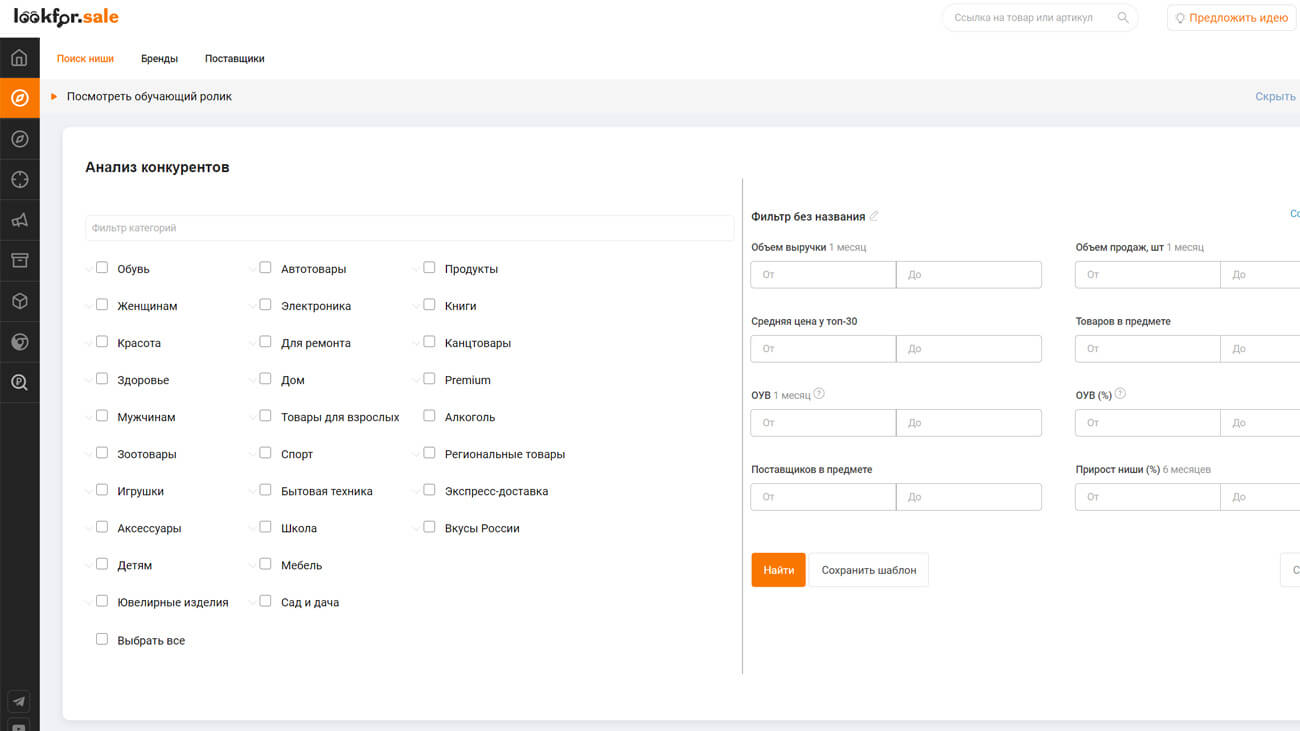The image size is (1300, 731).
Task: Click the crosshair target sidebar icon
Action: [x=19, y=180]
